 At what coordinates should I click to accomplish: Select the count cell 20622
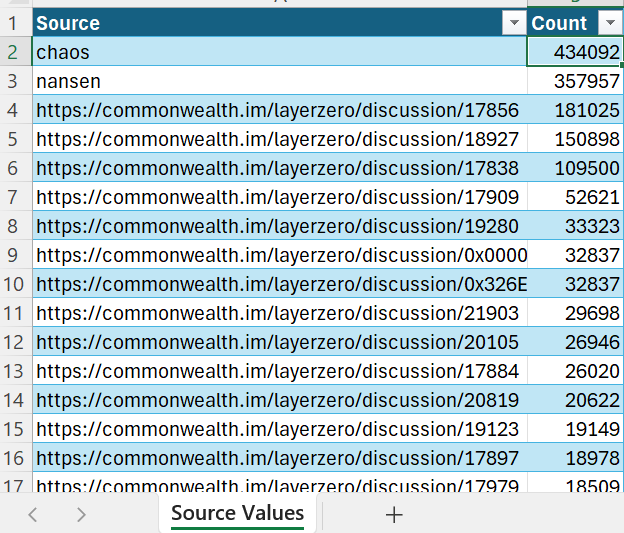click(575, 400)
